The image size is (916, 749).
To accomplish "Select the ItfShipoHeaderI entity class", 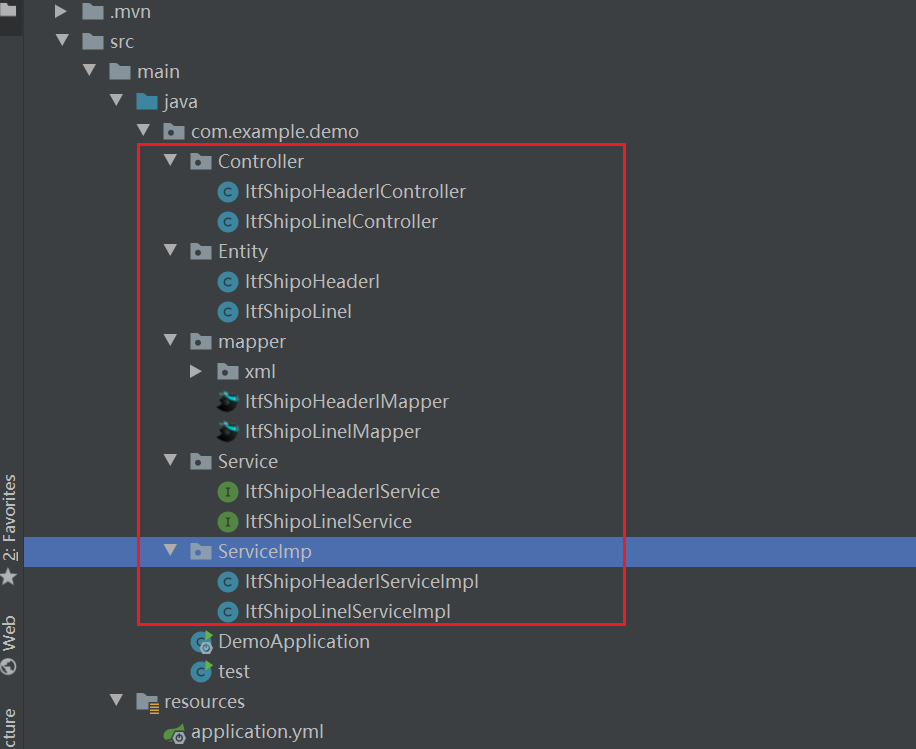I will [x=312, y=282].
